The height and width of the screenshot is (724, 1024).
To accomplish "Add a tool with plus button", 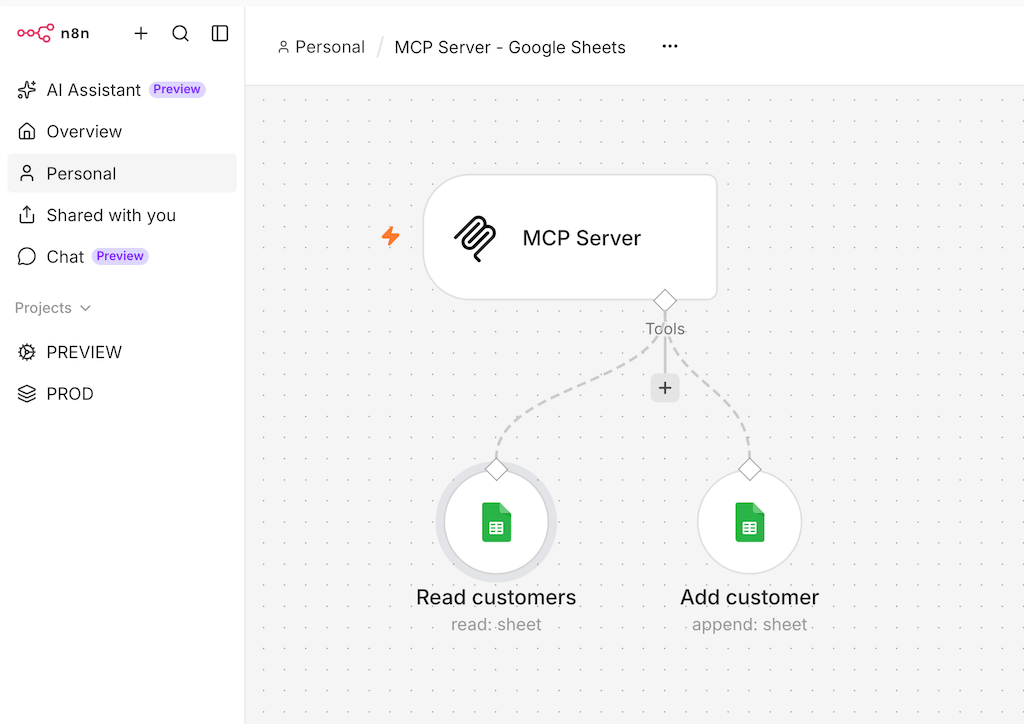I will pyautogui.click(x=665, y=388).
